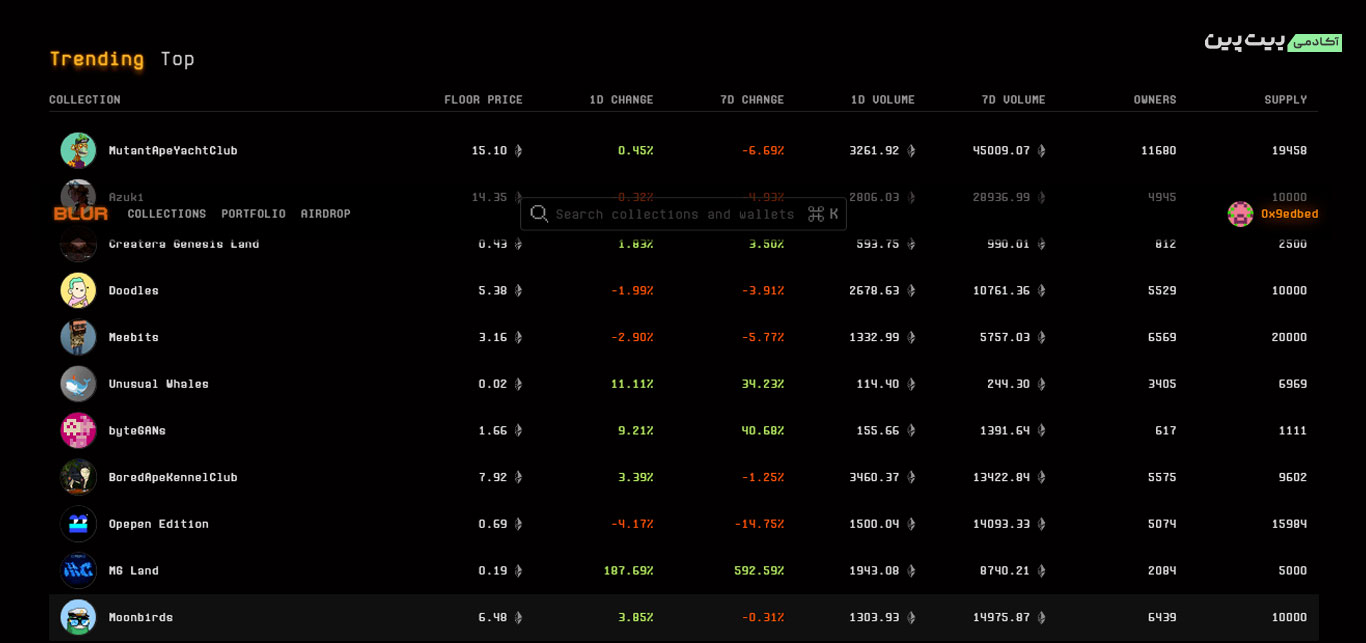Click BoredApeKennelClub 1D volume 3460.37

[874, 477]
